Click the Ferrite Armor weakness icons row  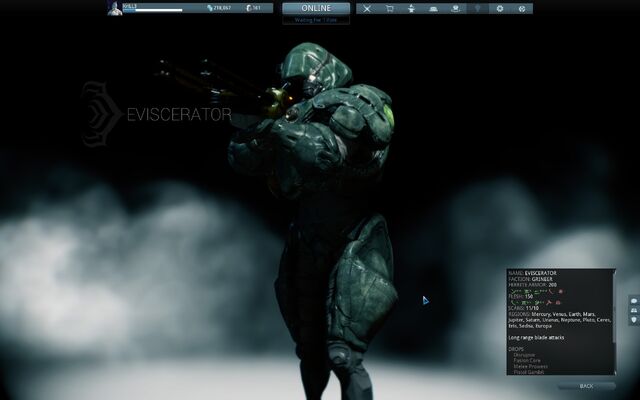click(536, 291)
